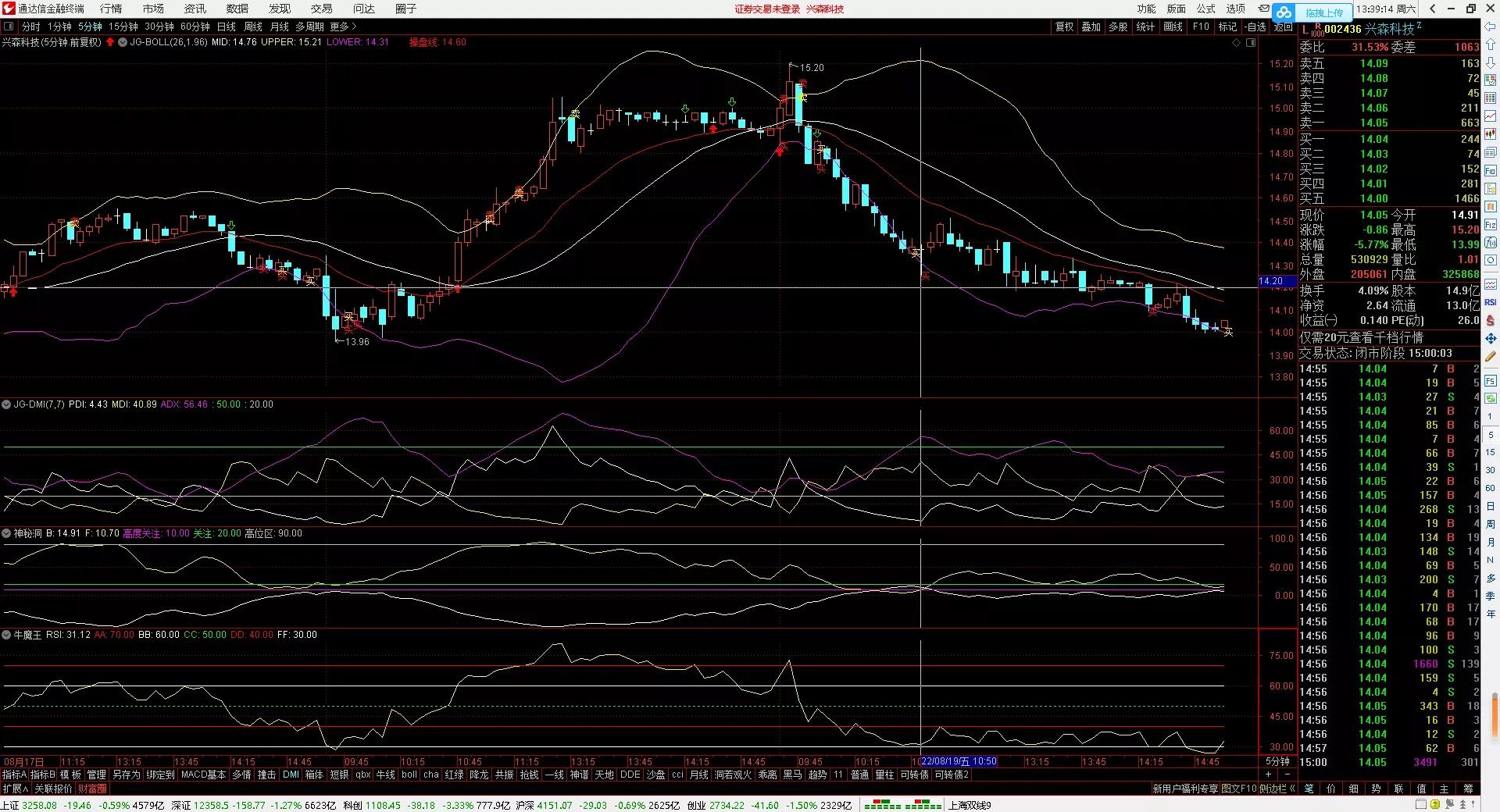Toggle 叠加 overlay button
The width and height of the screenshot is (1500, 812).
click(1091, 27)
